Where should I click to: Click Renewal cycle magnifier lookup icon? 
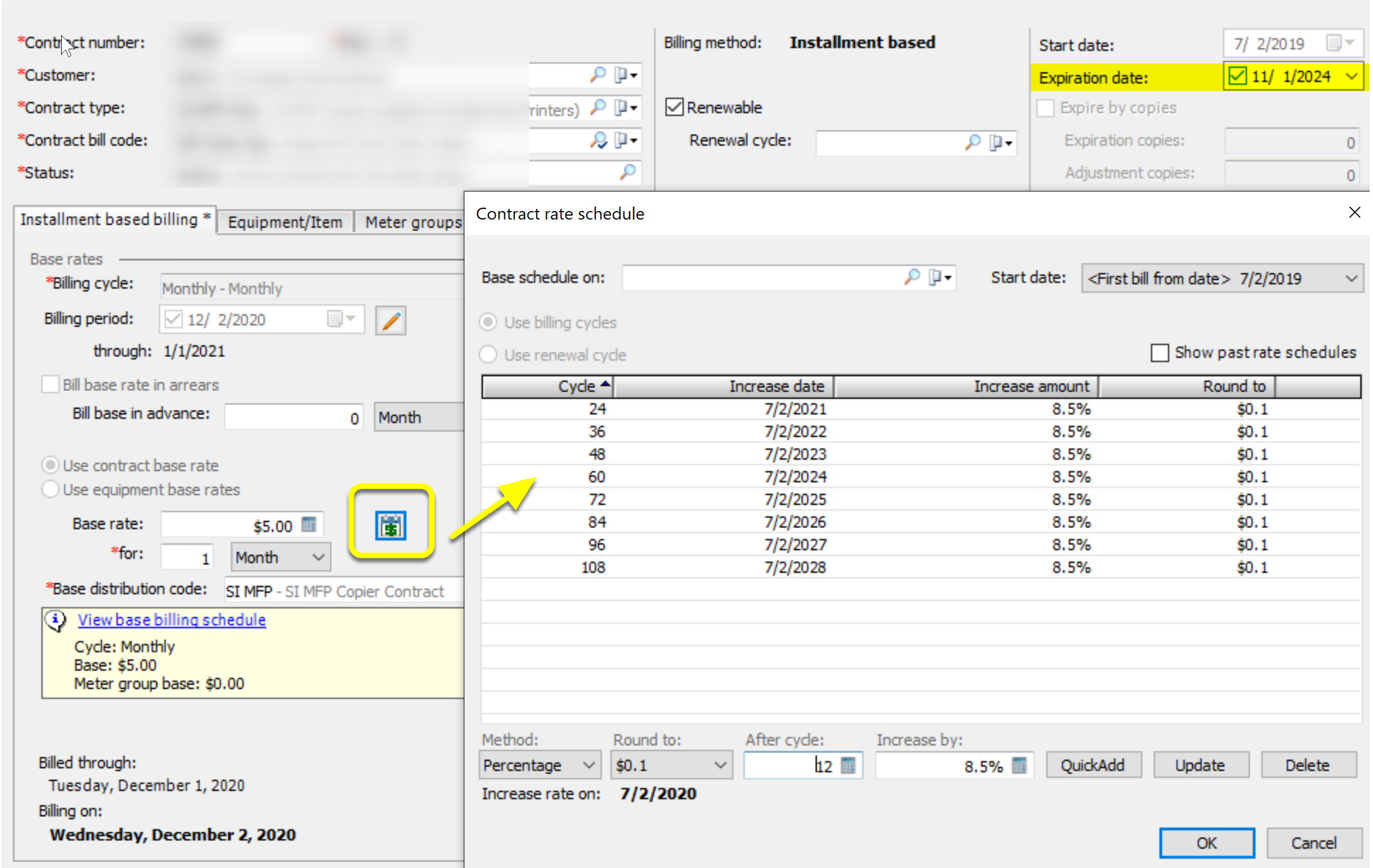tap(973, 142)
